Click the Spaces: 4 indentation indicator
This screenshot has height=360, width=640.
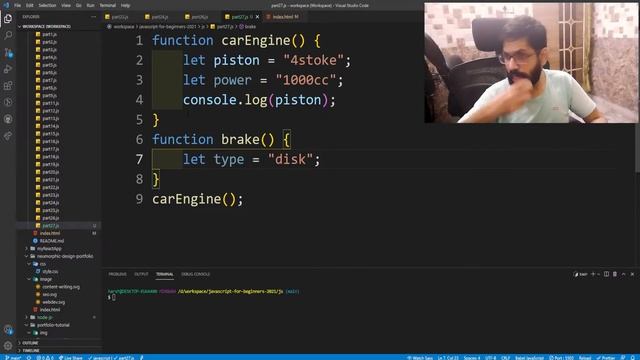tap(471, 358)
